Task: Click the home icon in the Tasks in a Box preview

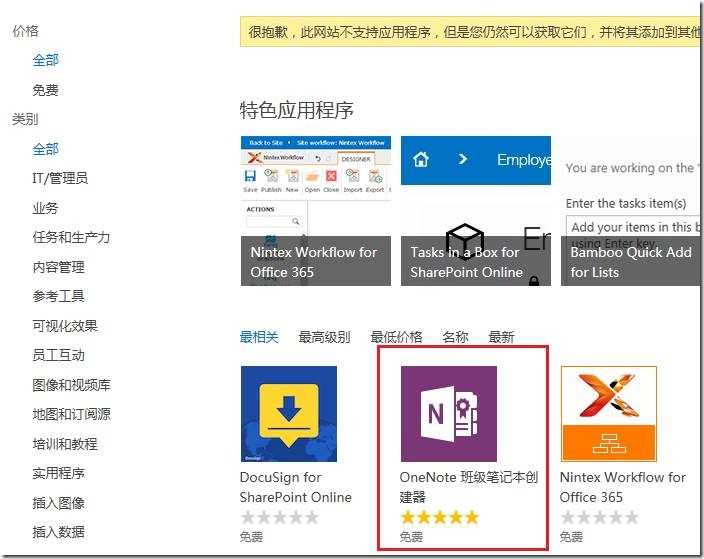Action: (421, 159)
